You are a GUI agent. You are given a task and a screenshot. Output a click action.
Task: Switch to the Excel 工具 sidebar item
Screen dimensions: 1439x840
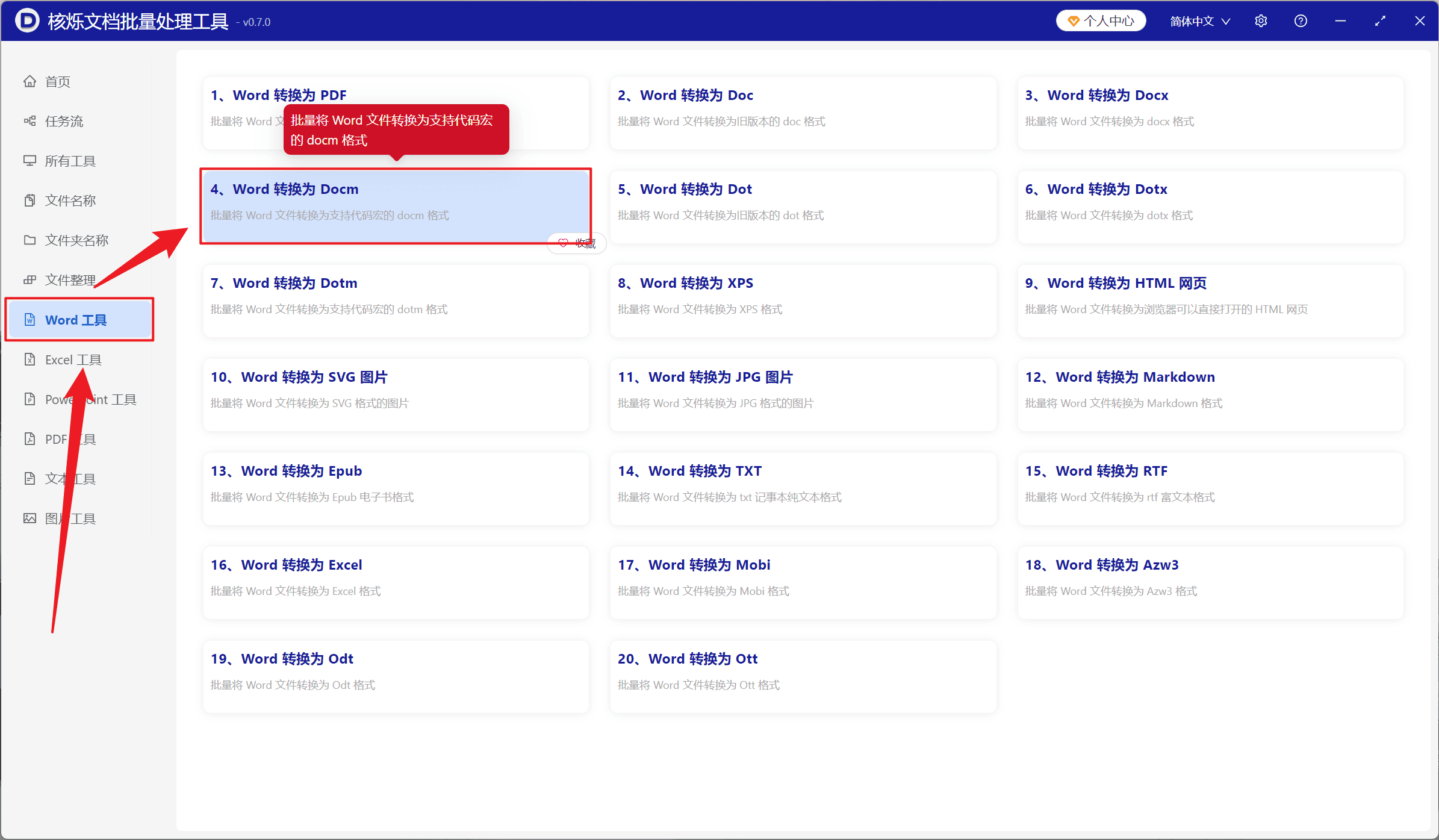[78, 359]
